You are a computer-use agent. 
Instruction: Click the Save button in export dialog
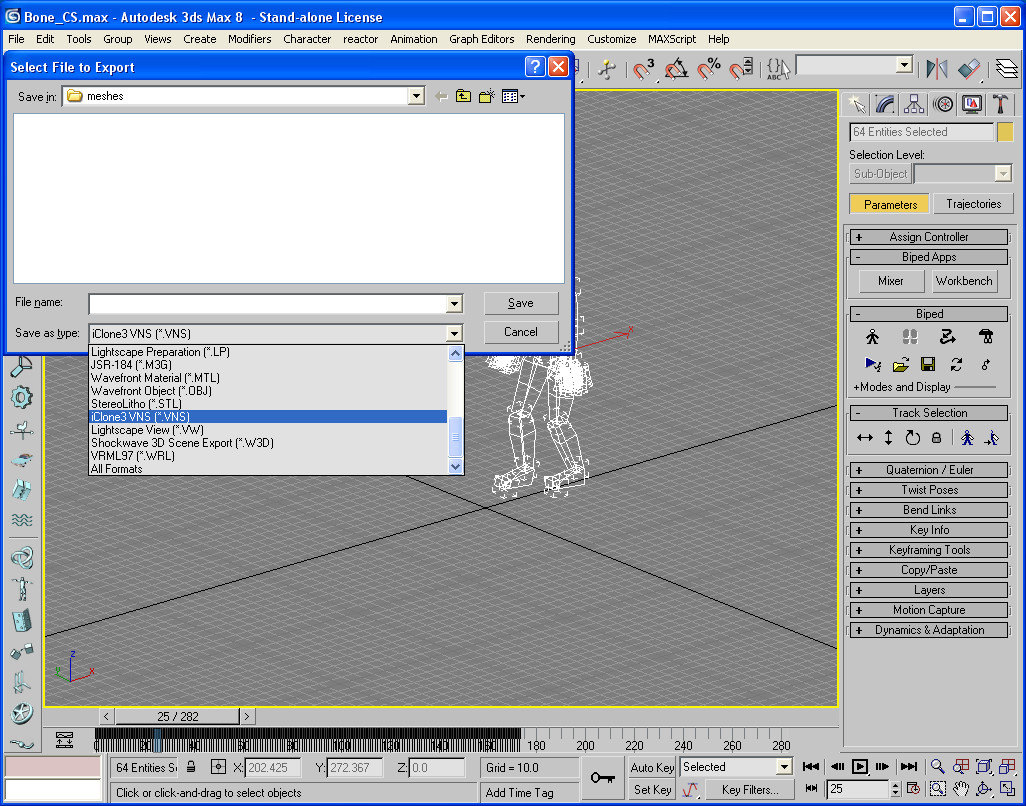pos(521,303)
